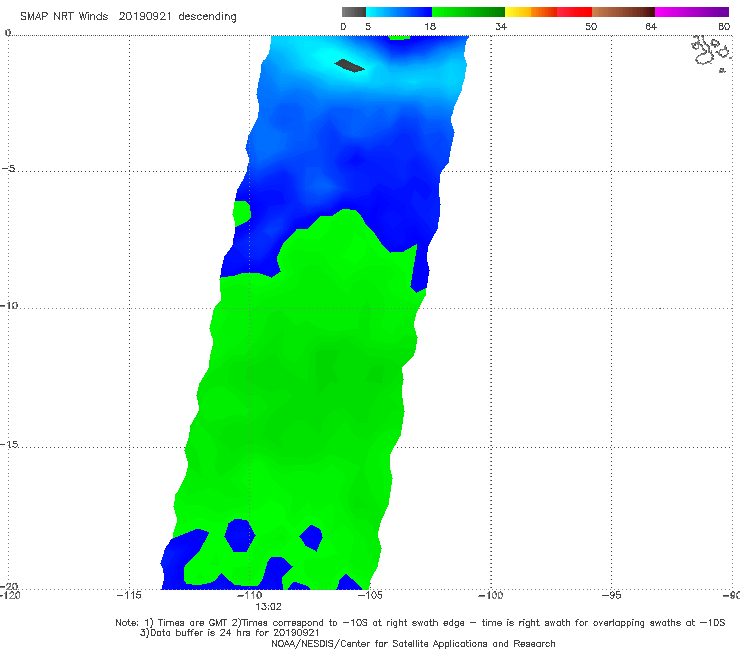Click the color scale label "50"
Screen dimensions: 740x650
[591, 27]
